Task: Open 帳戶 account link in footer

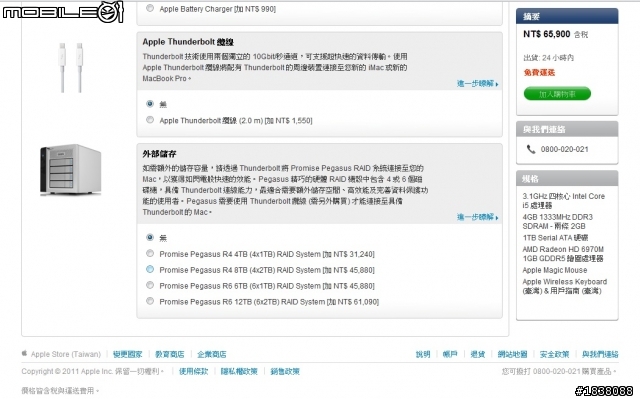Action: 450,354
